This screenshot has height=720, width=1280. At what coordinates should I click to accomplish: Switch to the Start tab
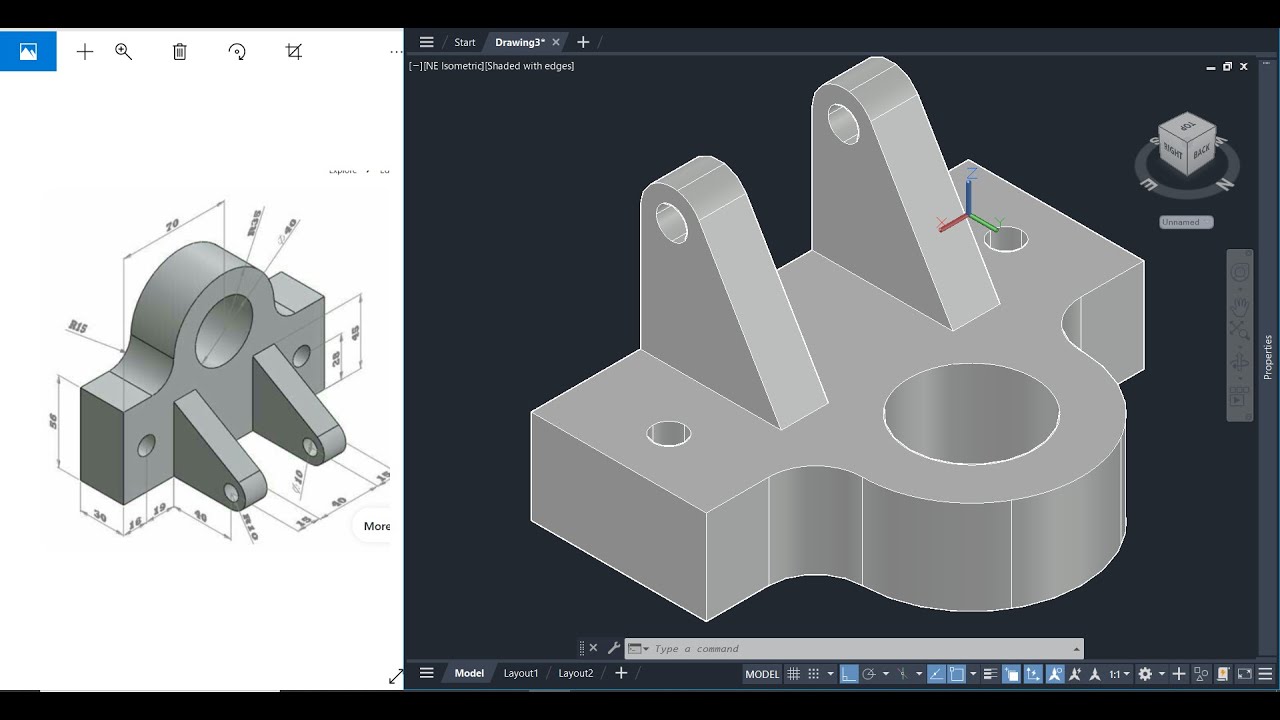pos(464,42)
